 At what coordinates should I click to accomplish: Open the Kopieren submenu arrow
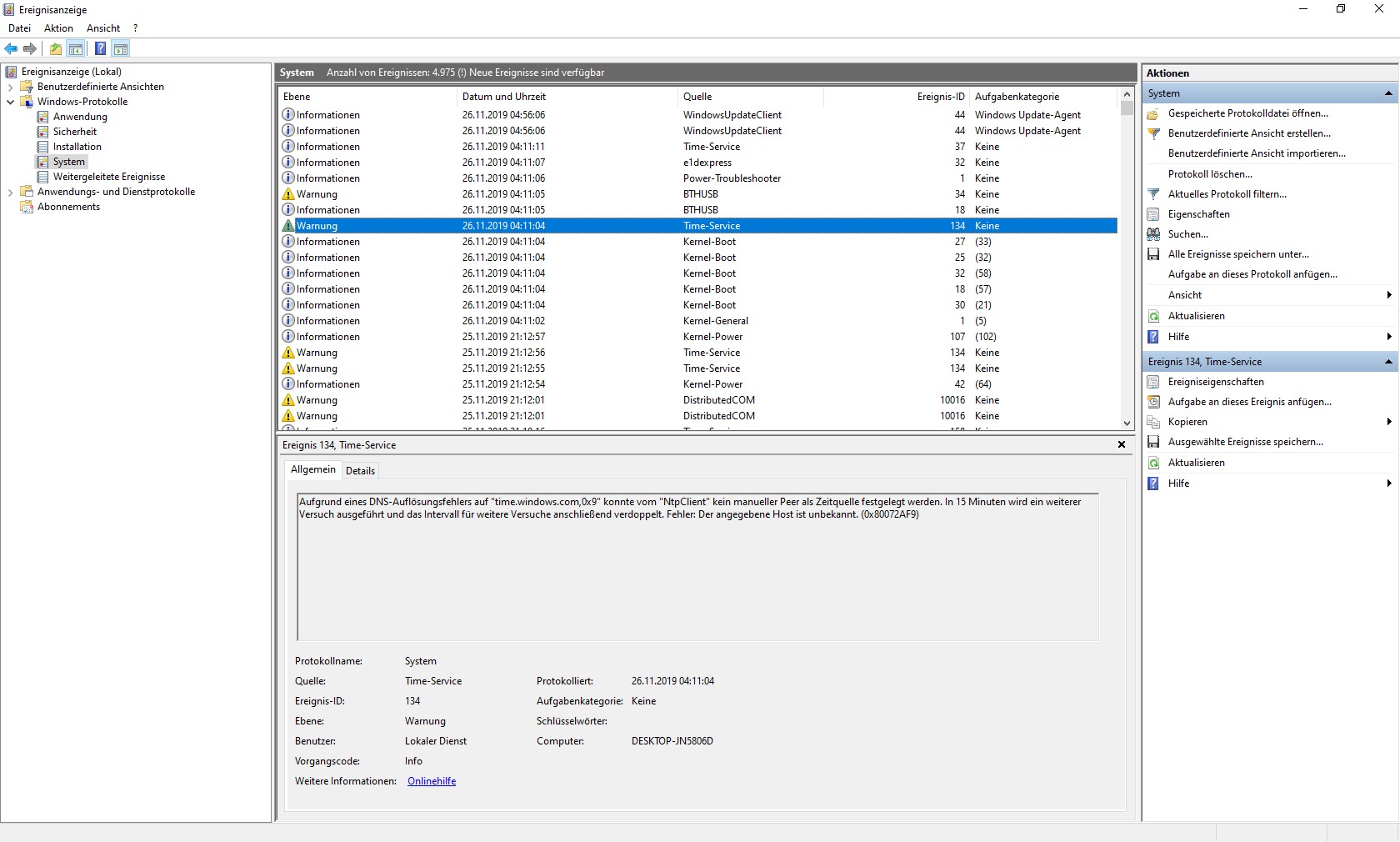[x=1389, y=422]
